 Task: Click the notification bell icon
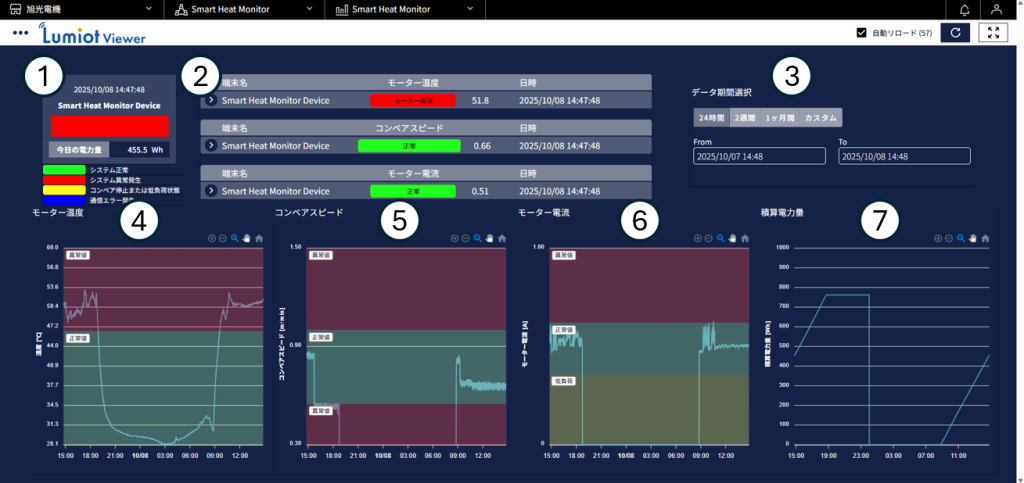coord(964,10)
